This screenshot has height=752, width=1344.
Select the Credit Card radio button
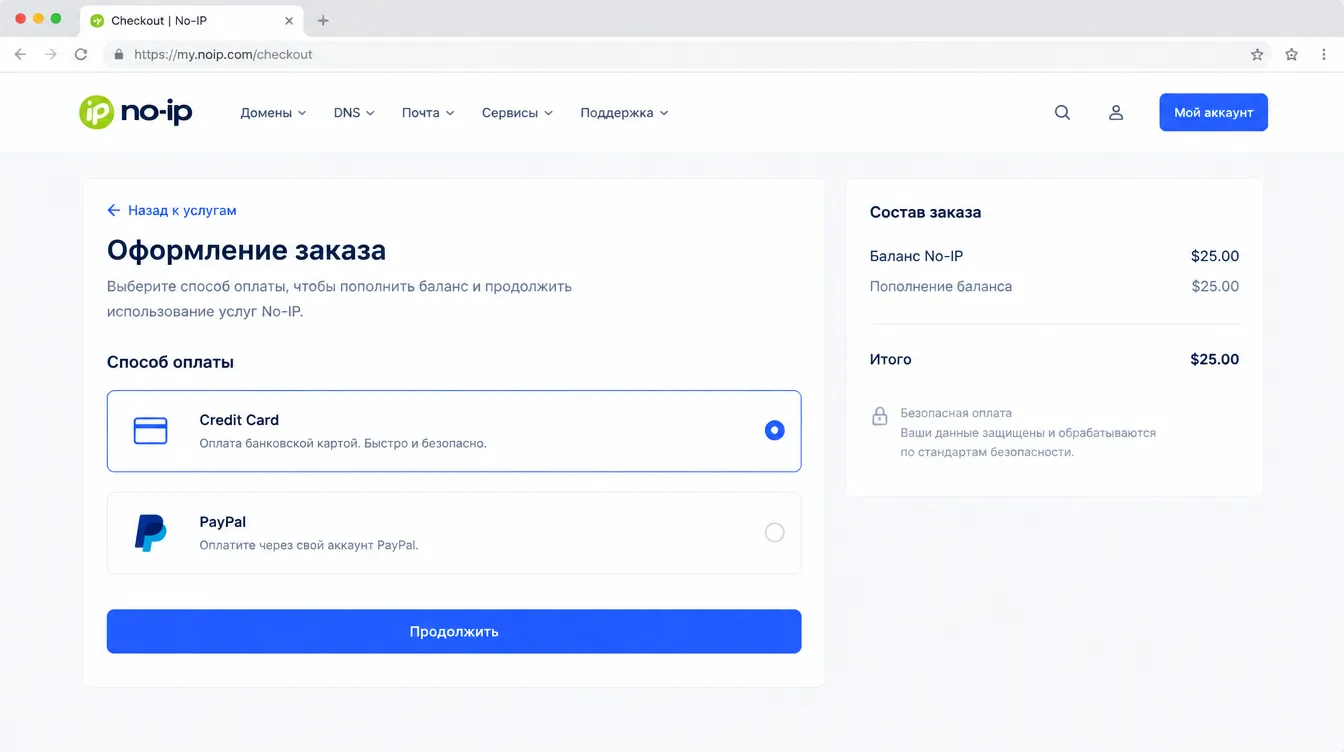pos(774,431)
